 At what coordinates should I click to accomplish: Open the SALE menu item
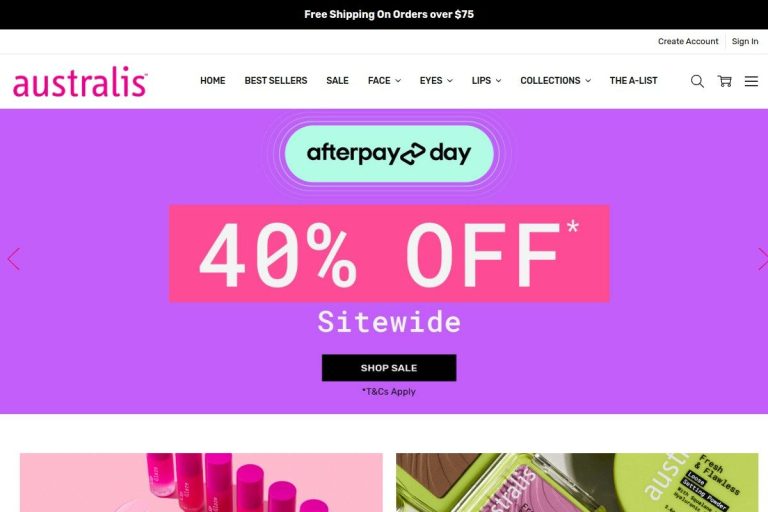coord(337,80)
